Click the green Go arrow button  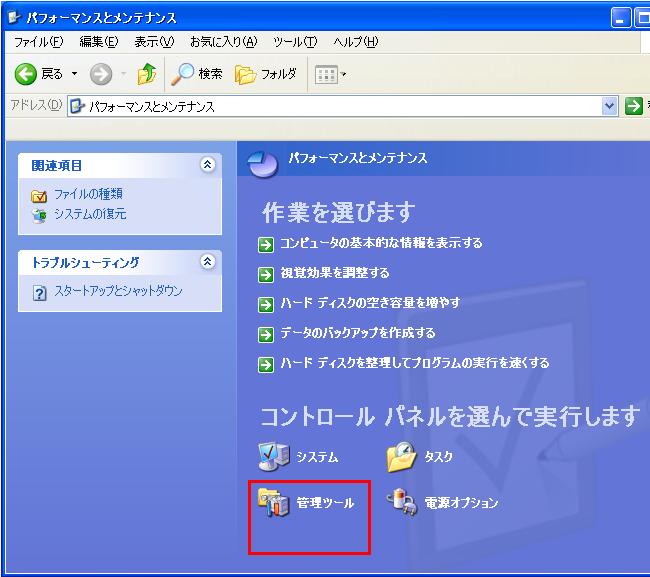[633, 106]
